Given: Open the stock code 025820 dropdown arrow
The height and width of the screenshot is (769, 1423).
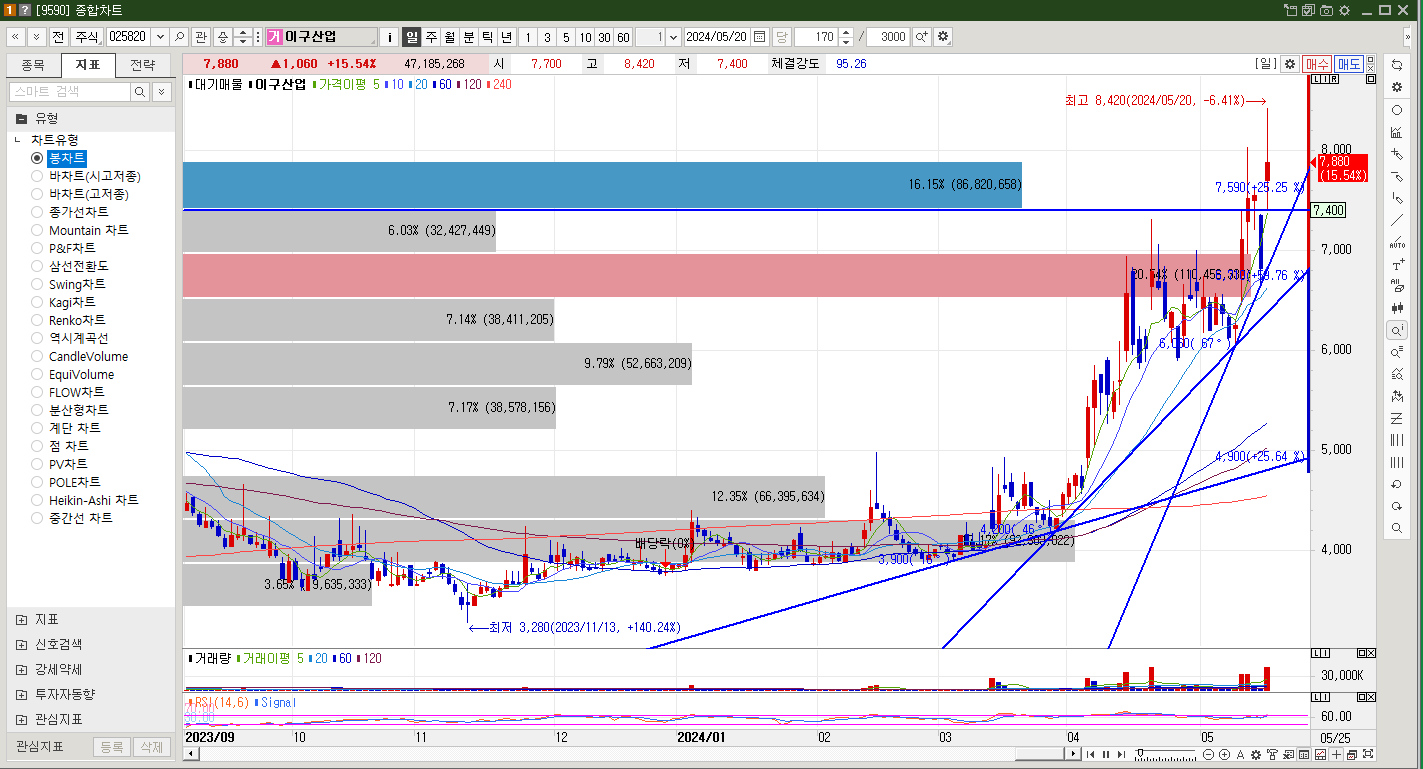Looking at the screenshot, I should (159, 36).
